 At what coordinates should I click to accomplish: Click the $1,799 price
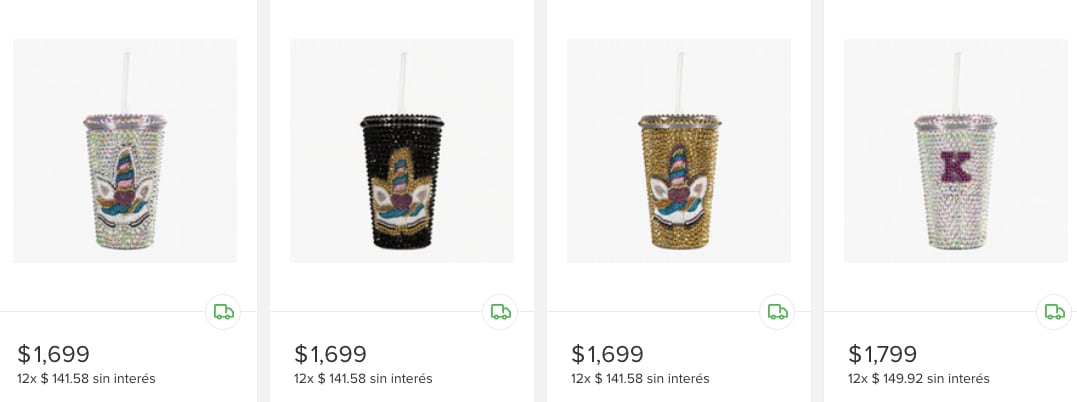click(x=884, y=354)
